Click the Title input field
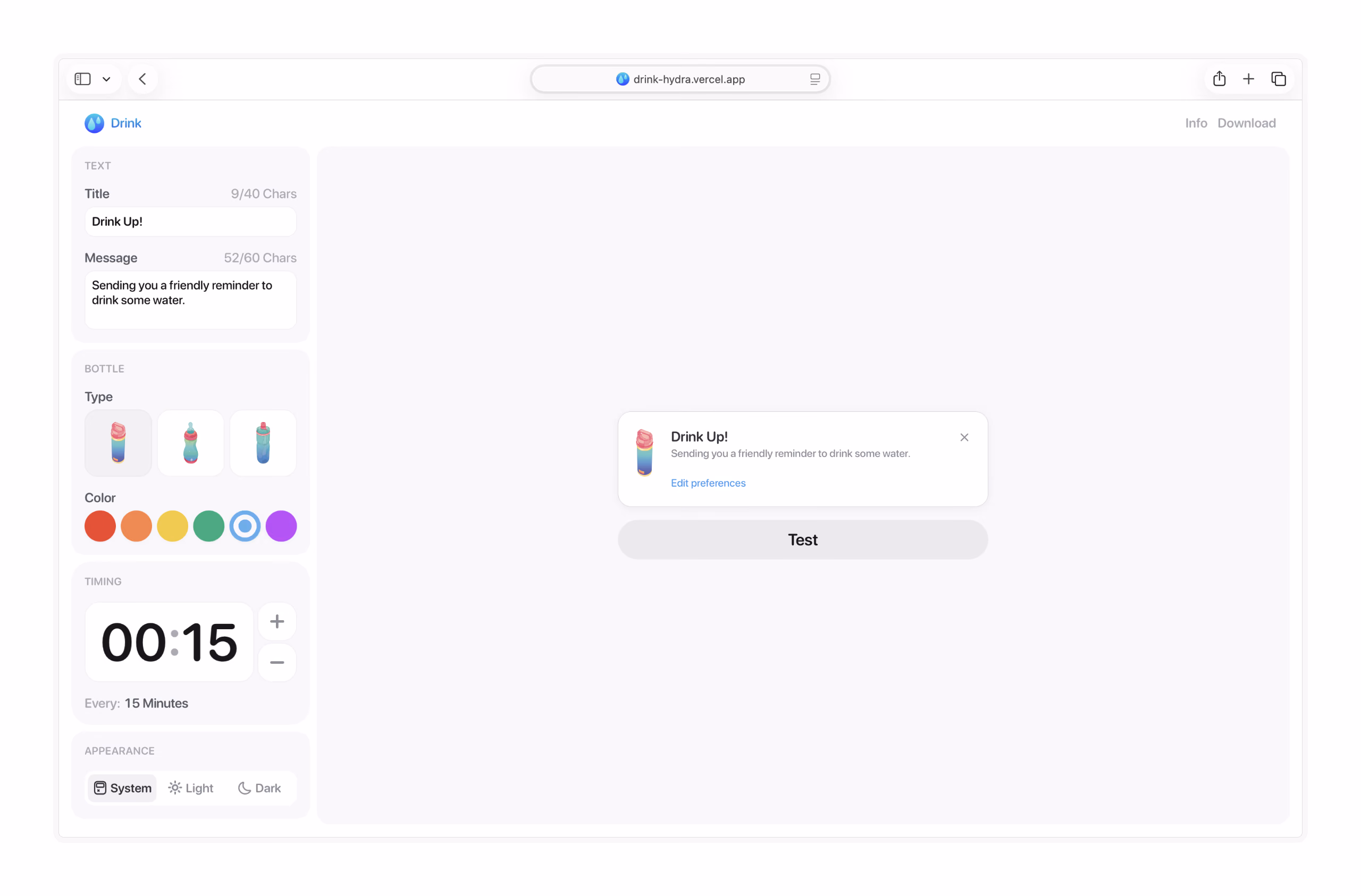The width and height of the screenshot is (1361, 896). click(190, 221)
